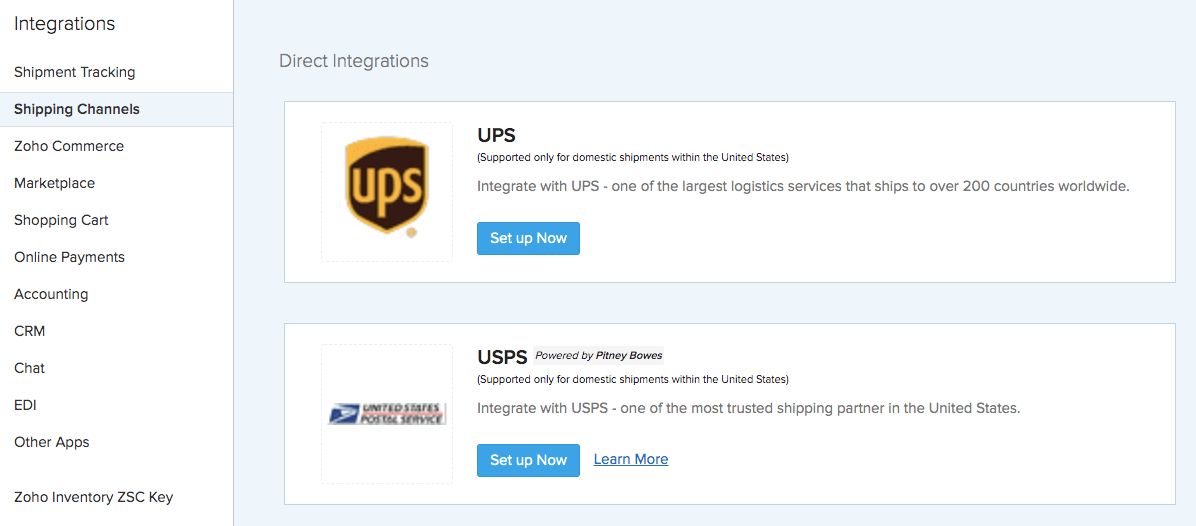Open Zoho Inventory ZSC Key
The height and width of the screenshot is (526, 1196).
tap(94, 497)
